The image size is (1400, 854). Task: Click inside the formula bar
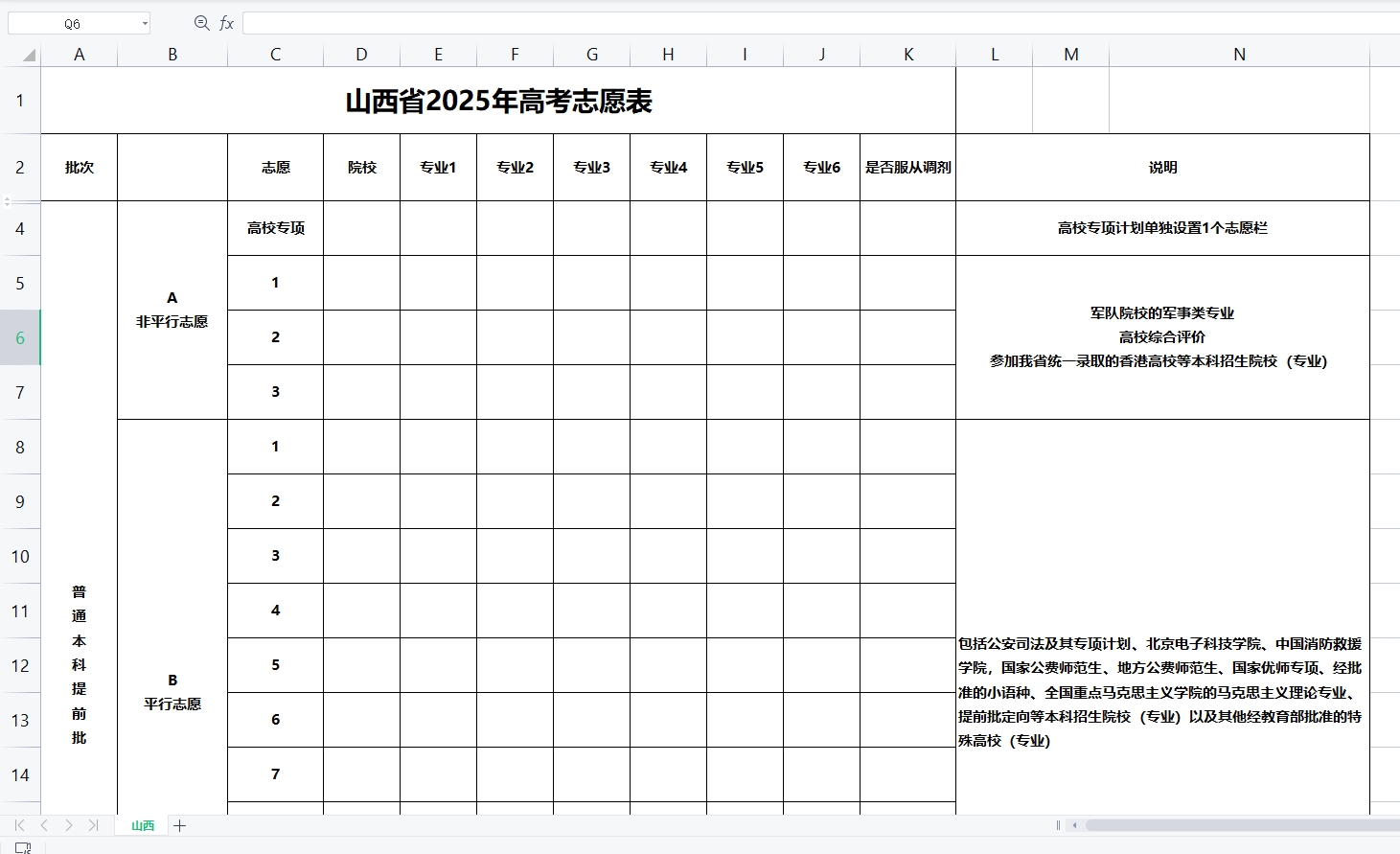[671, 22]
